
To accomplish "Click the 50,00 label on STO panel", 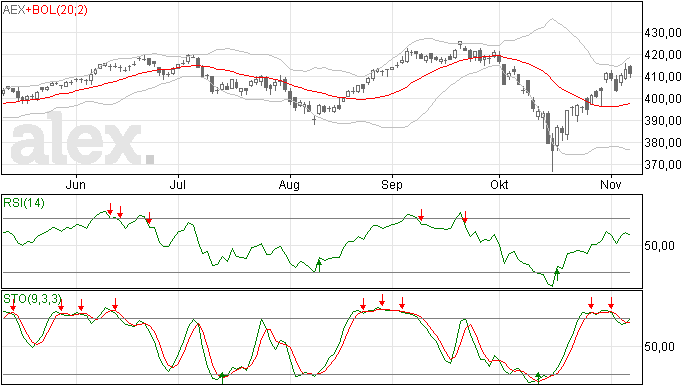I will click(x=659, y=347).
